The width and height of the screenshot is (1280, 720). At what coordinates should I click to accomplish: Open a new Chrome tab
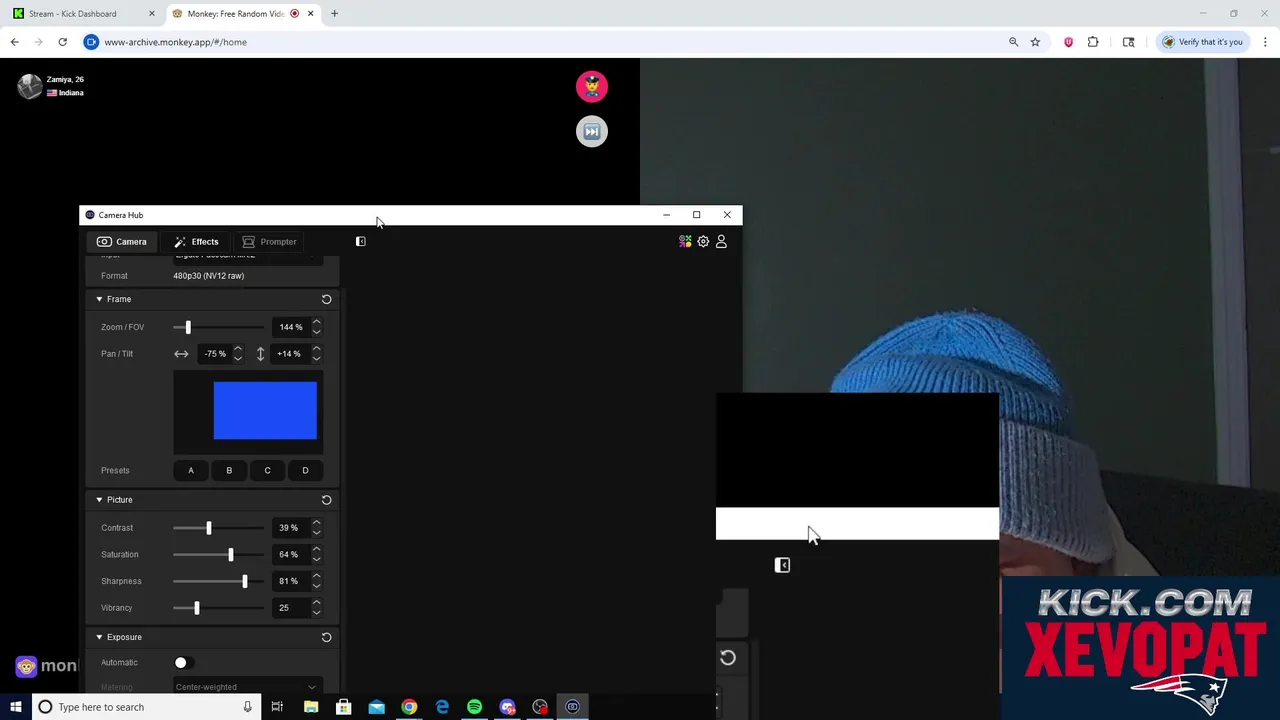[x=334, y=14]
